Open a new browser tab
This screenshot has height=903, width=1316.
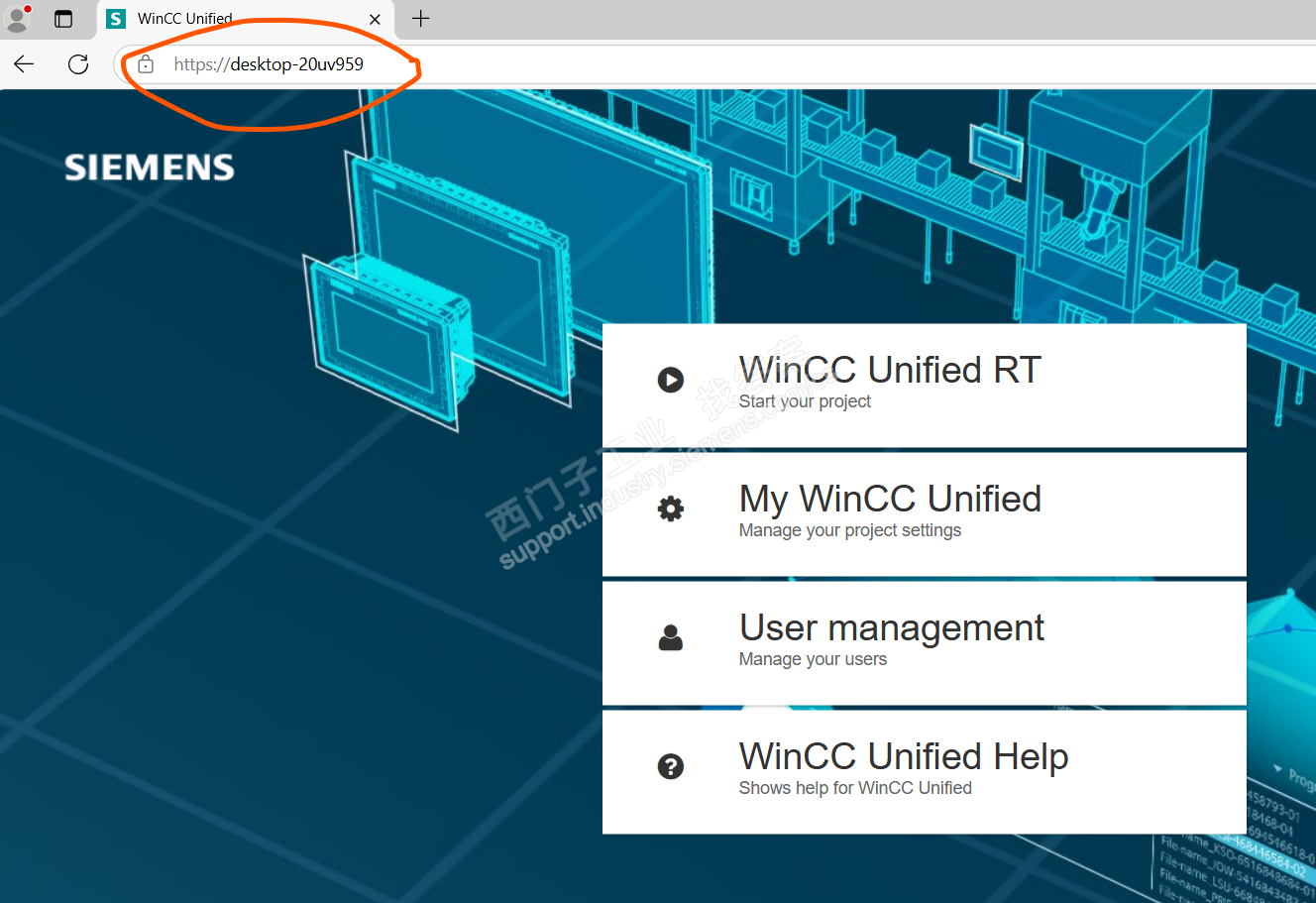[421, 18]
